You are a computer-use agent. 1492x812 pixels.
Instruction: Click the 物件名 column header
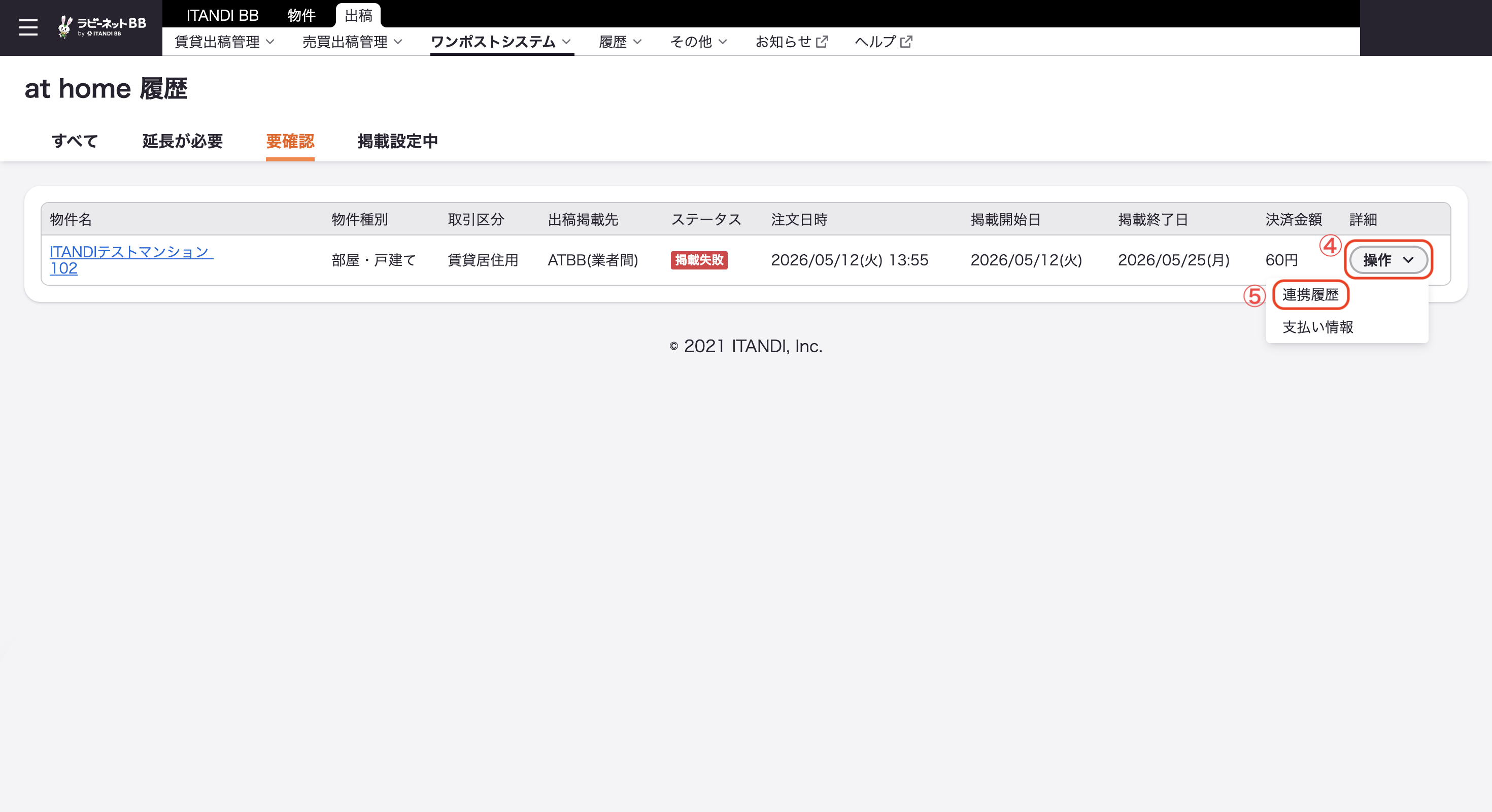click(x=71, y=220)
